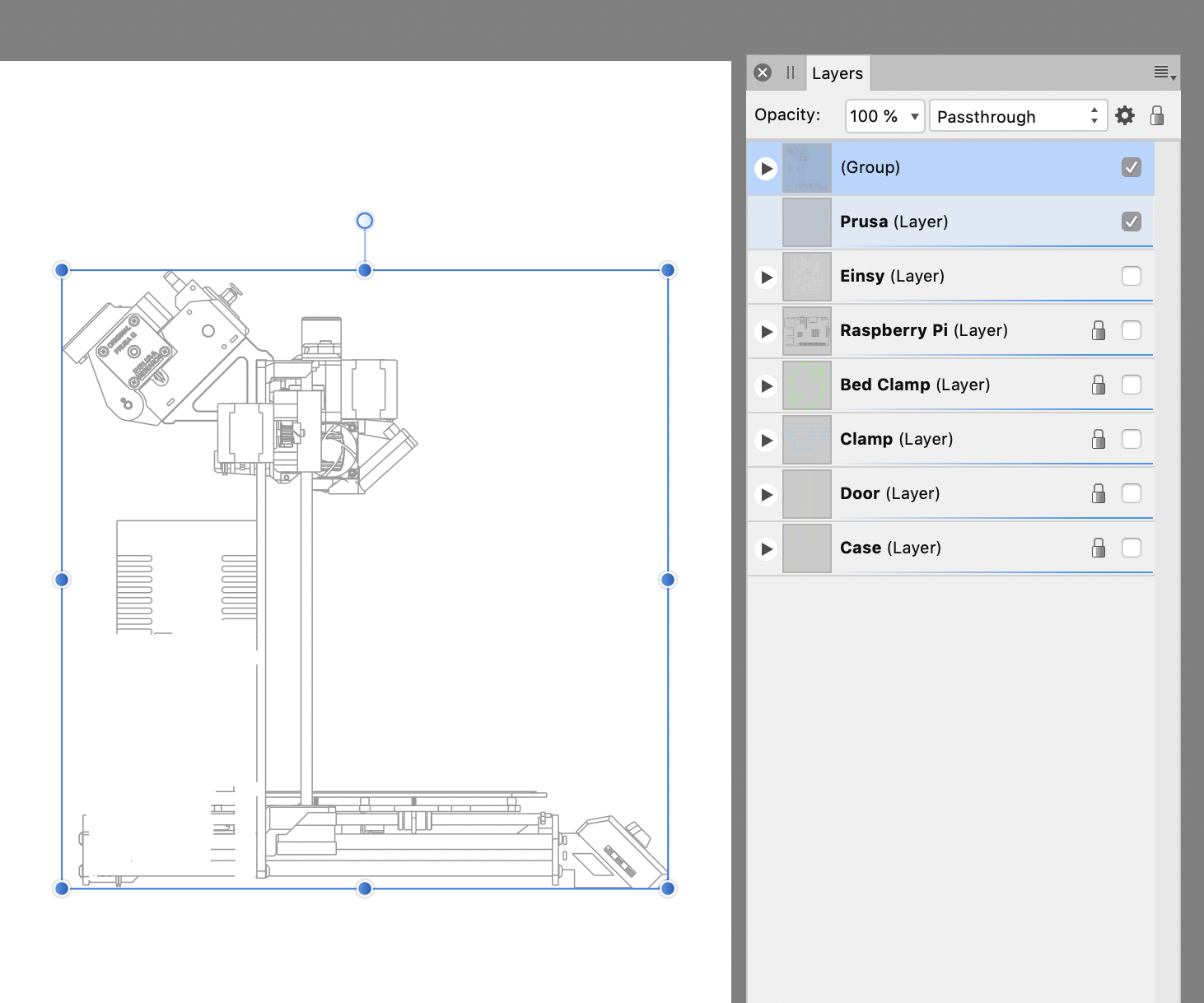This screenshot has height=1003, width=1204.
Task: Open the opacity percentage dropdown arrow
Action: point(914,116)
